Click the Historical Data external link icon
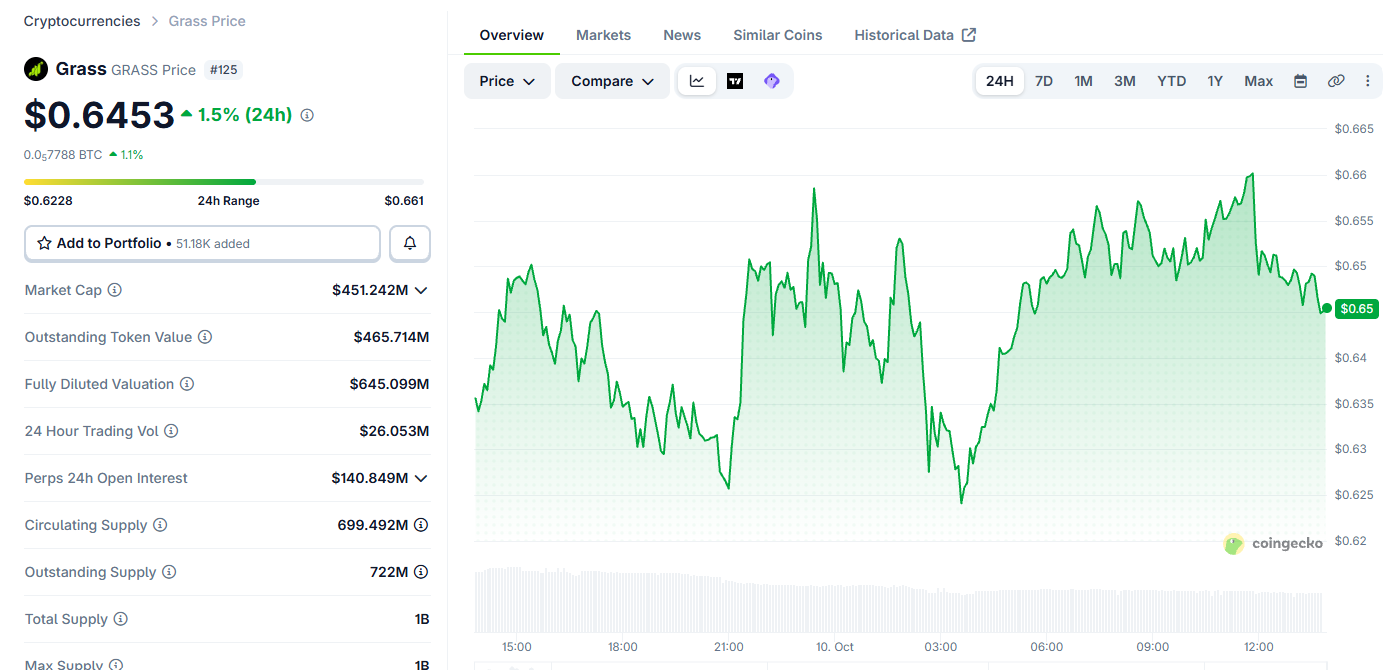This screenshot has width=1387, height=670. (x=969, y=35)
